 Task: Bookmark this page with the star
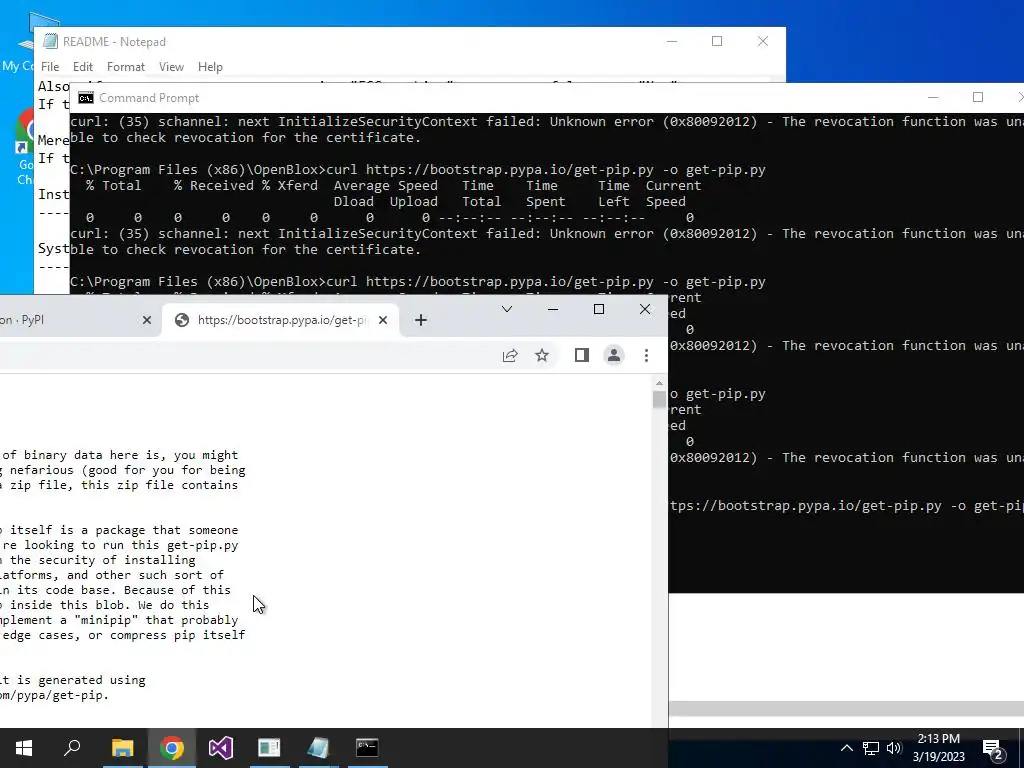(542, 355)
